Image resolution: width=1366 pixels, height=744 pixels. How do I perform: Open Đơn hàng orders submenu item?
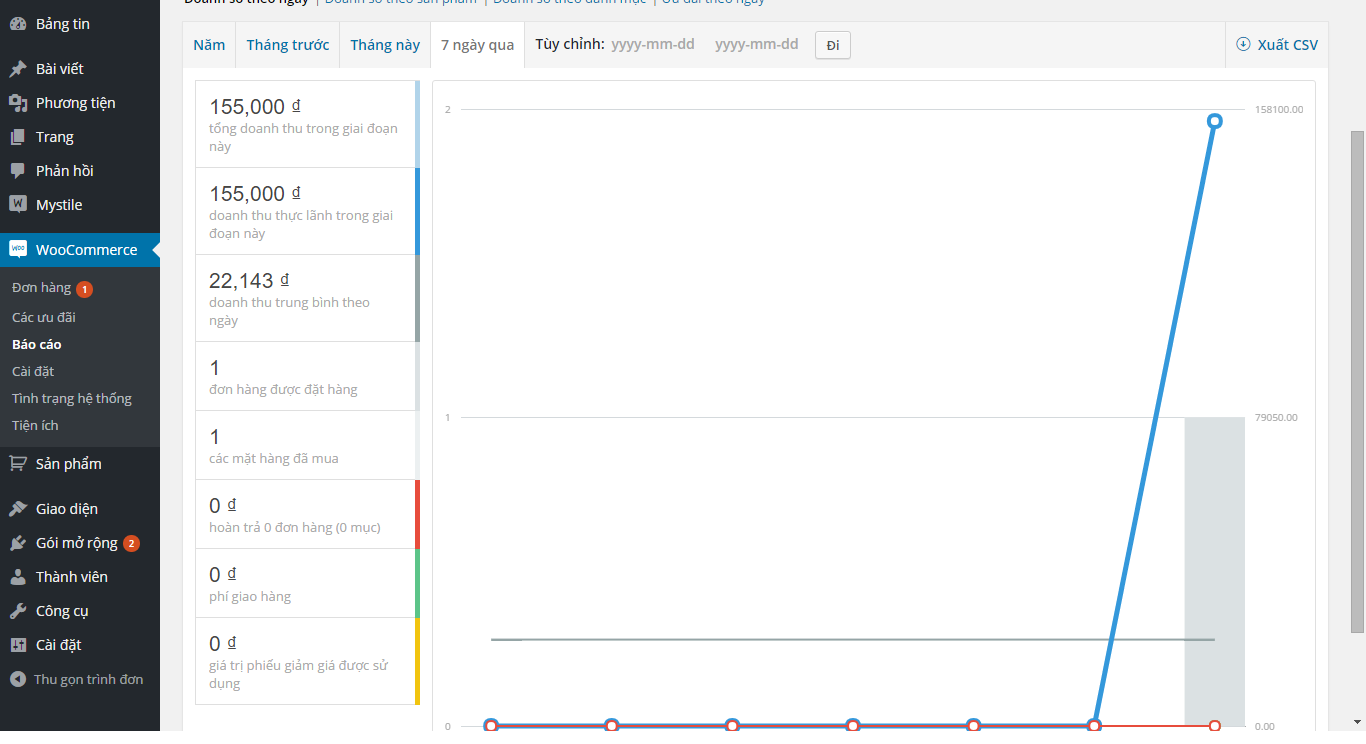click(x=42, y=288)
